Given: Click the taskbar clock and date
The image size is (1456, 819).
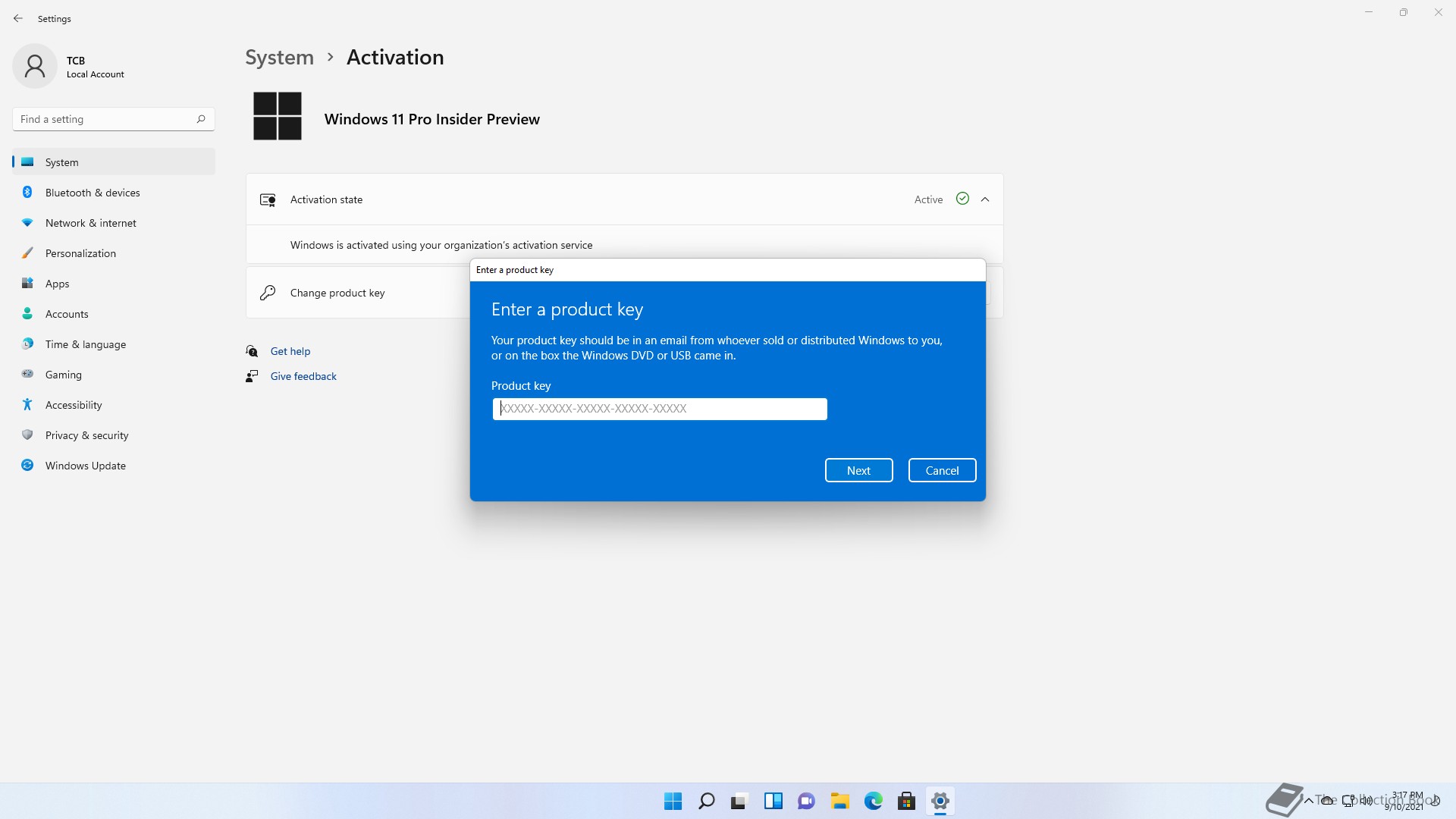Looking at the screenshot, I should (1404, 801).
